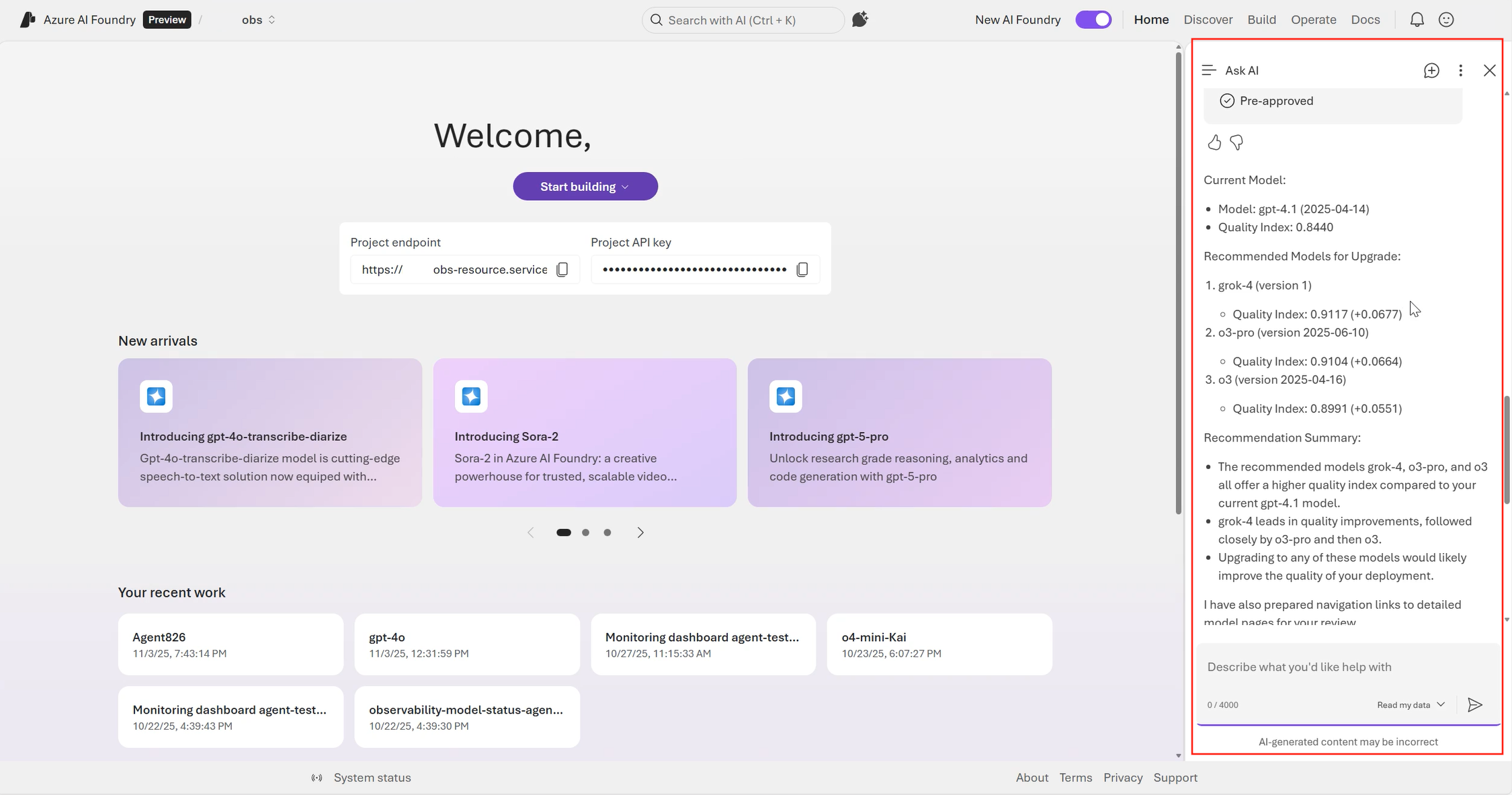Toggle off New AI Foundry

click(x=1093, y=19)
